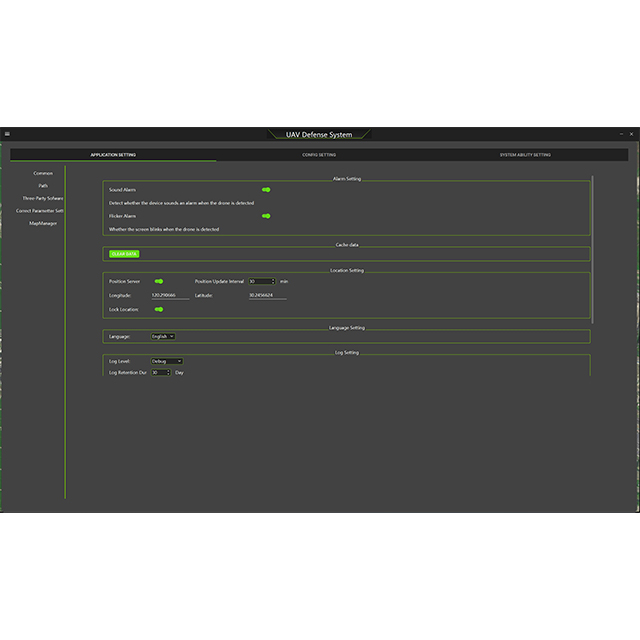Toggle the Lock Location switch
Screen dimensions: 640x640
pyautogui.click(x=159, y=309)
